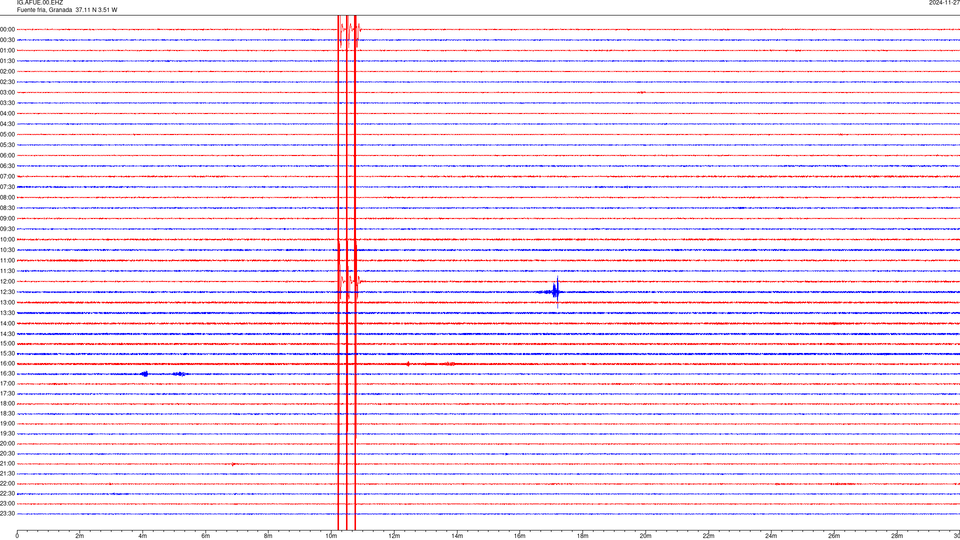Screen dimensions: 960x540
Task: Click the 12m tick on the time axis
Action: tap(394, 536)
